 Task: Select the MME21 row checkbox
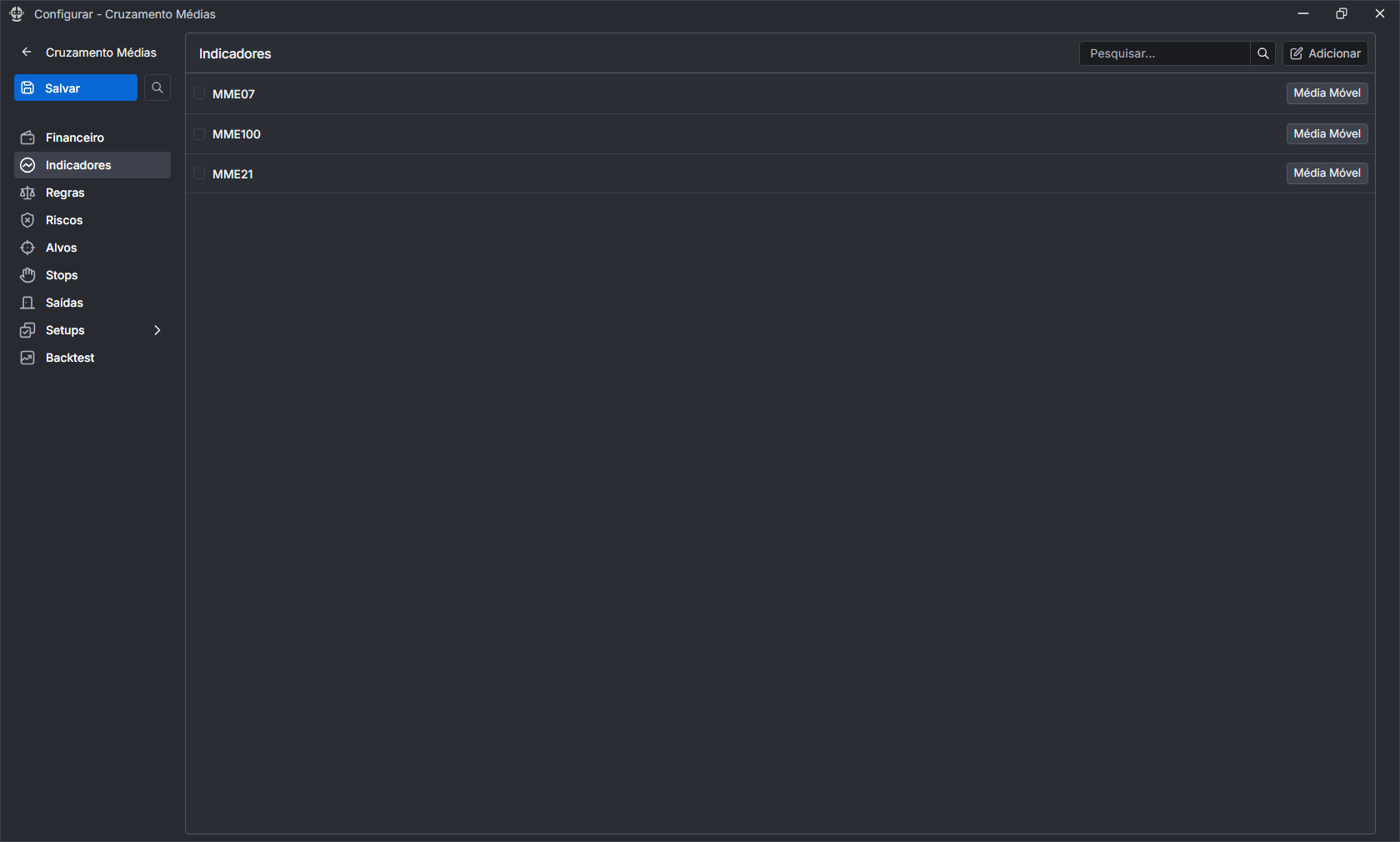click(199, 173)
